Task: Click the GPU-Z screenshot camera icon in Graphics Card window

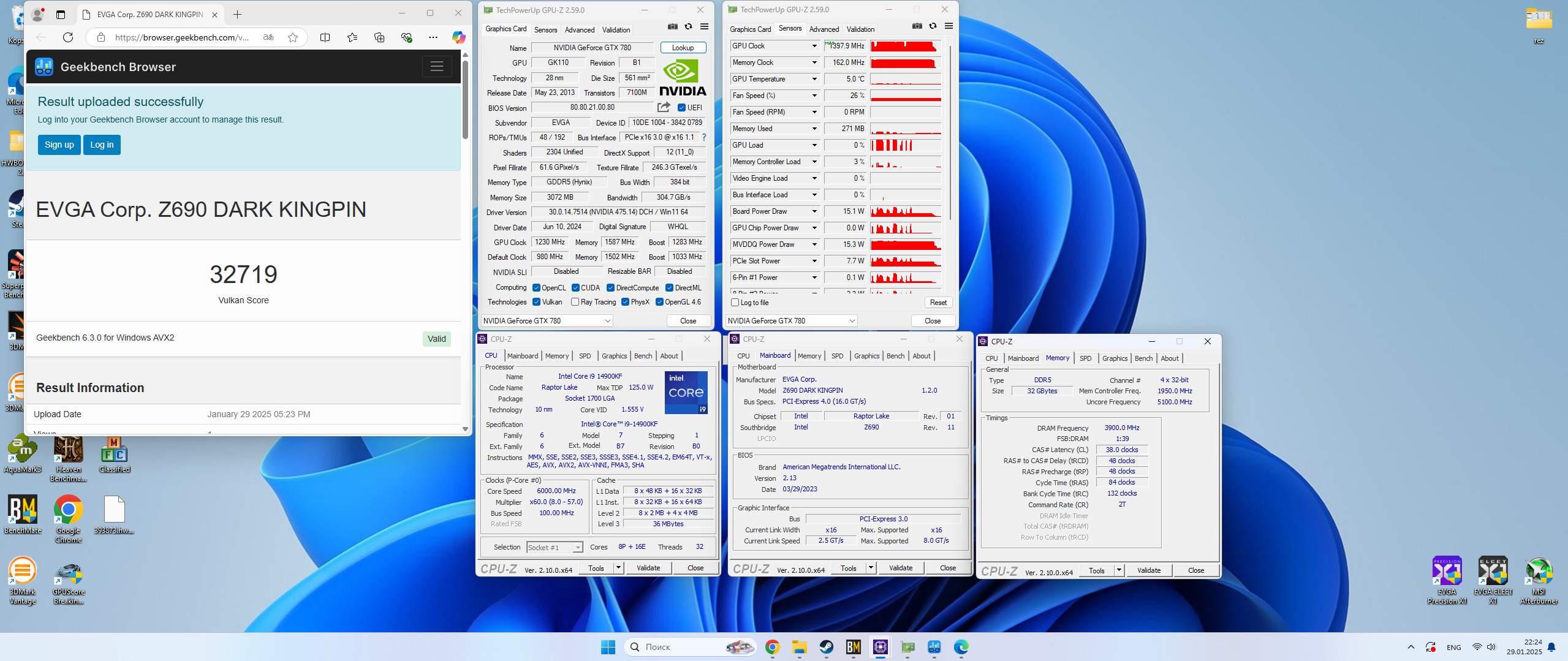Action: pos(672,27)
